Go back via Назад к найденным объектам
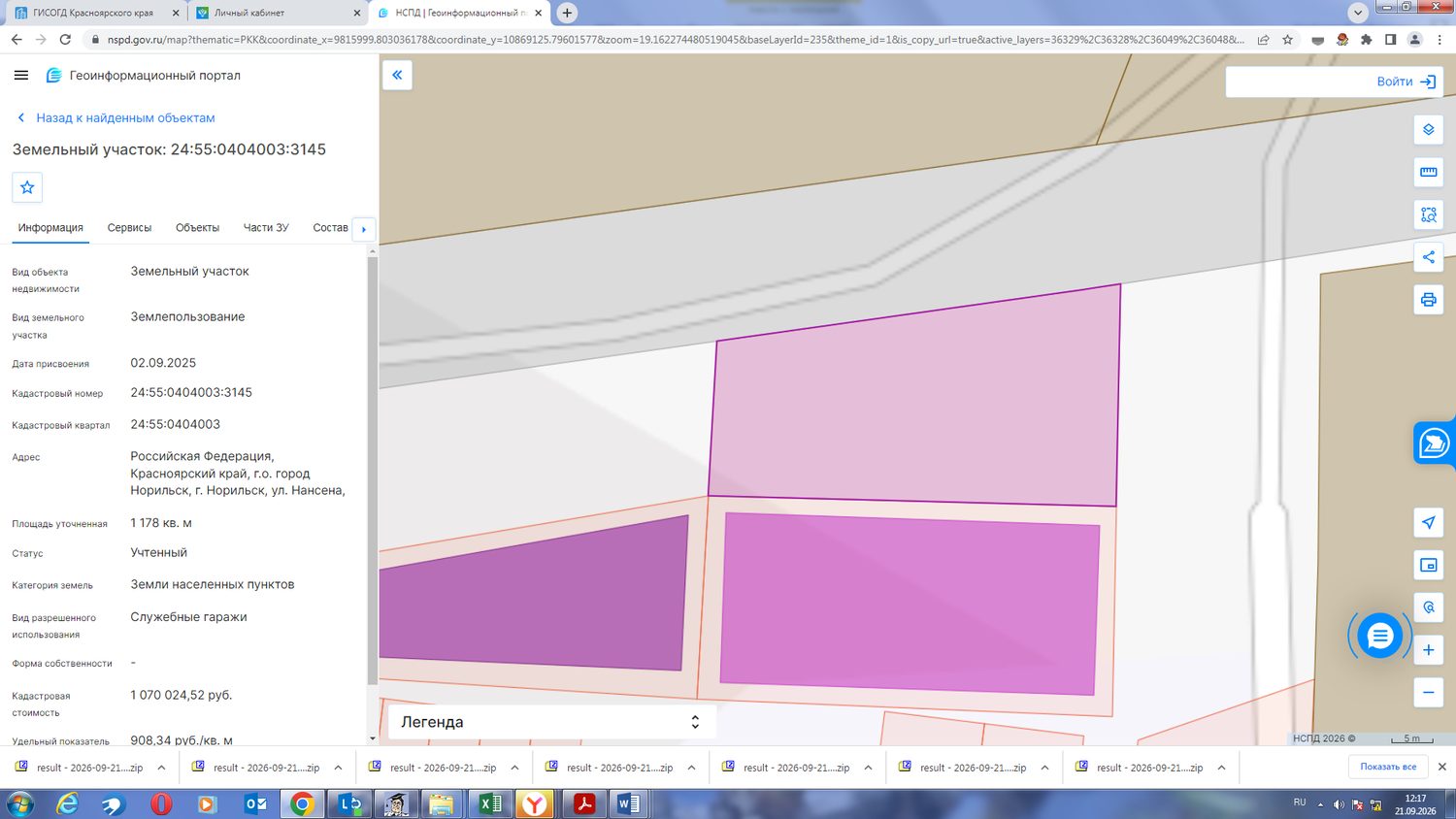This screenshot has height=819, width=1456. [x=116, y=117]
